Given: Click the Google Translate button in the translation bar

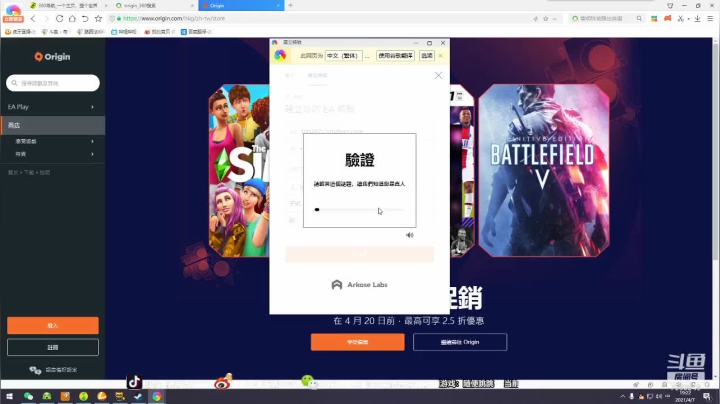Looking at the screenshot, I should (395, 56).
